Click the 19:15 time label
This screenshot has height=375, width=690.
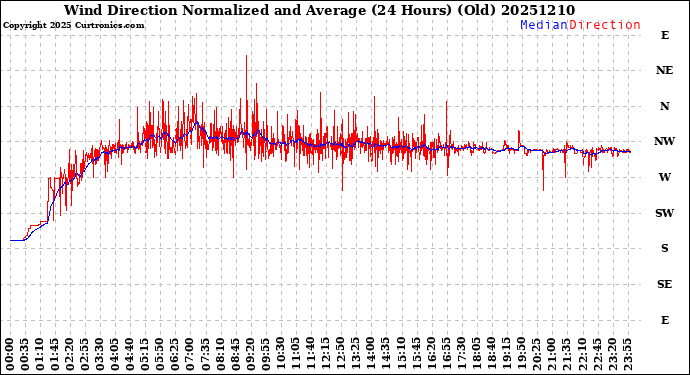pyautogui.click(x=506, y=354)
